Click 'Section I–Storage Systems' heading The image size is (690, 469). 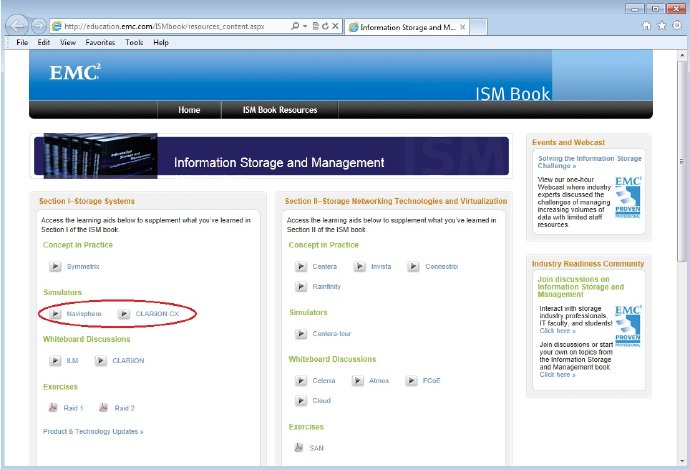tap(87, 201)
